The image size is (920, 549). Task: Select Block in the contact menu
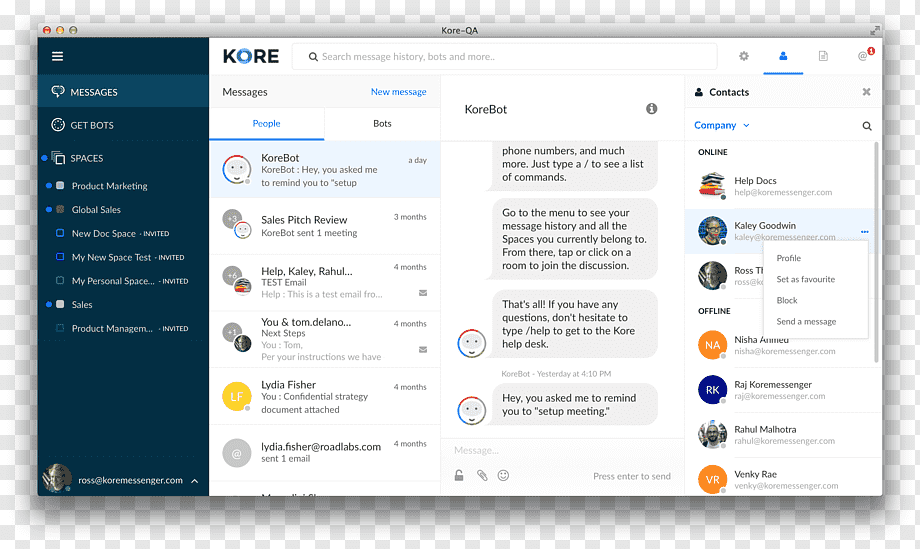(787, 300)
